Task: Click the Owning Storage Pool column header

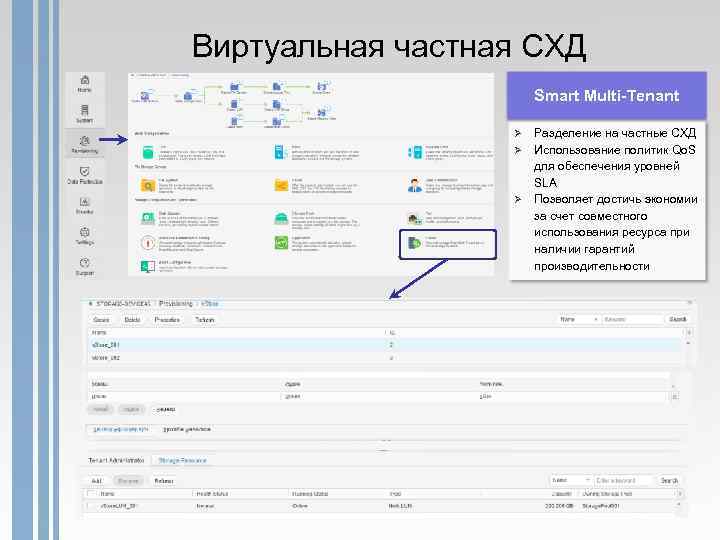Action: 608,494
